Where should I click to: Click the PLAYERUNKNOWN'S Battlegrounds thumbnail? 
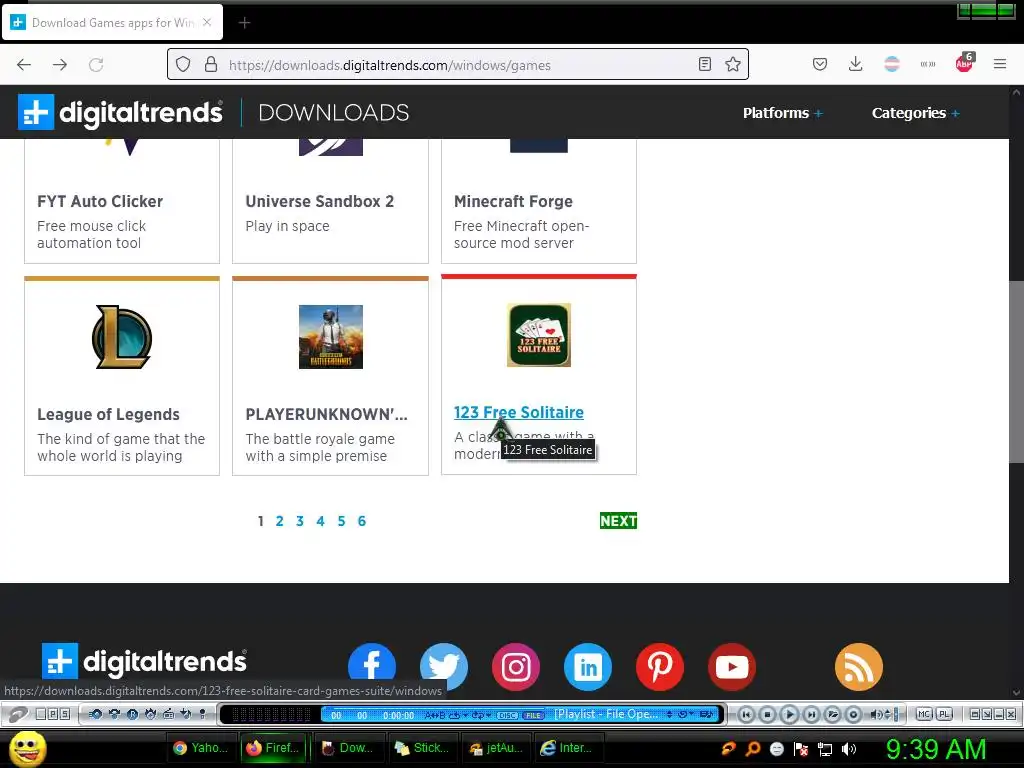330,337
